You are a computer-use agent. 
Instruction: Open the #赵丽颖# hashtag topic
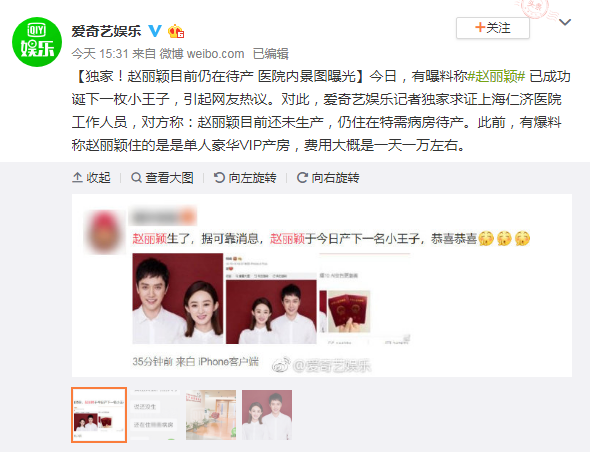(x=496, y=76)
